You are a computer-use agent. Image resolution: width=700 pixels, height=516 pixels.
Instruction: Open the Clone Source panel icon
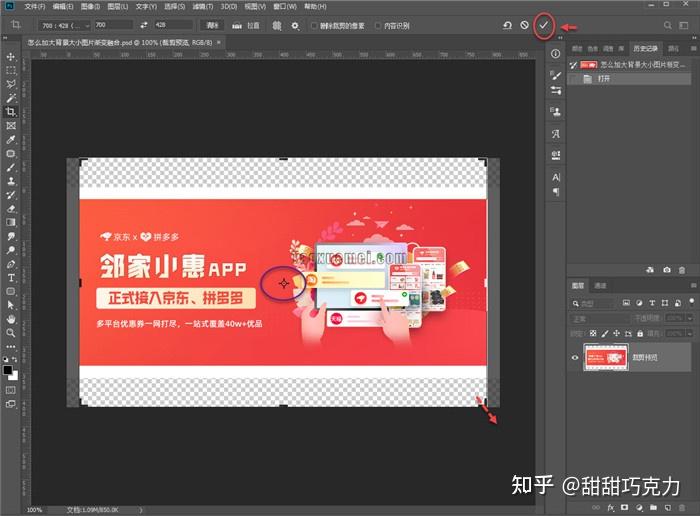coord(555,112)
